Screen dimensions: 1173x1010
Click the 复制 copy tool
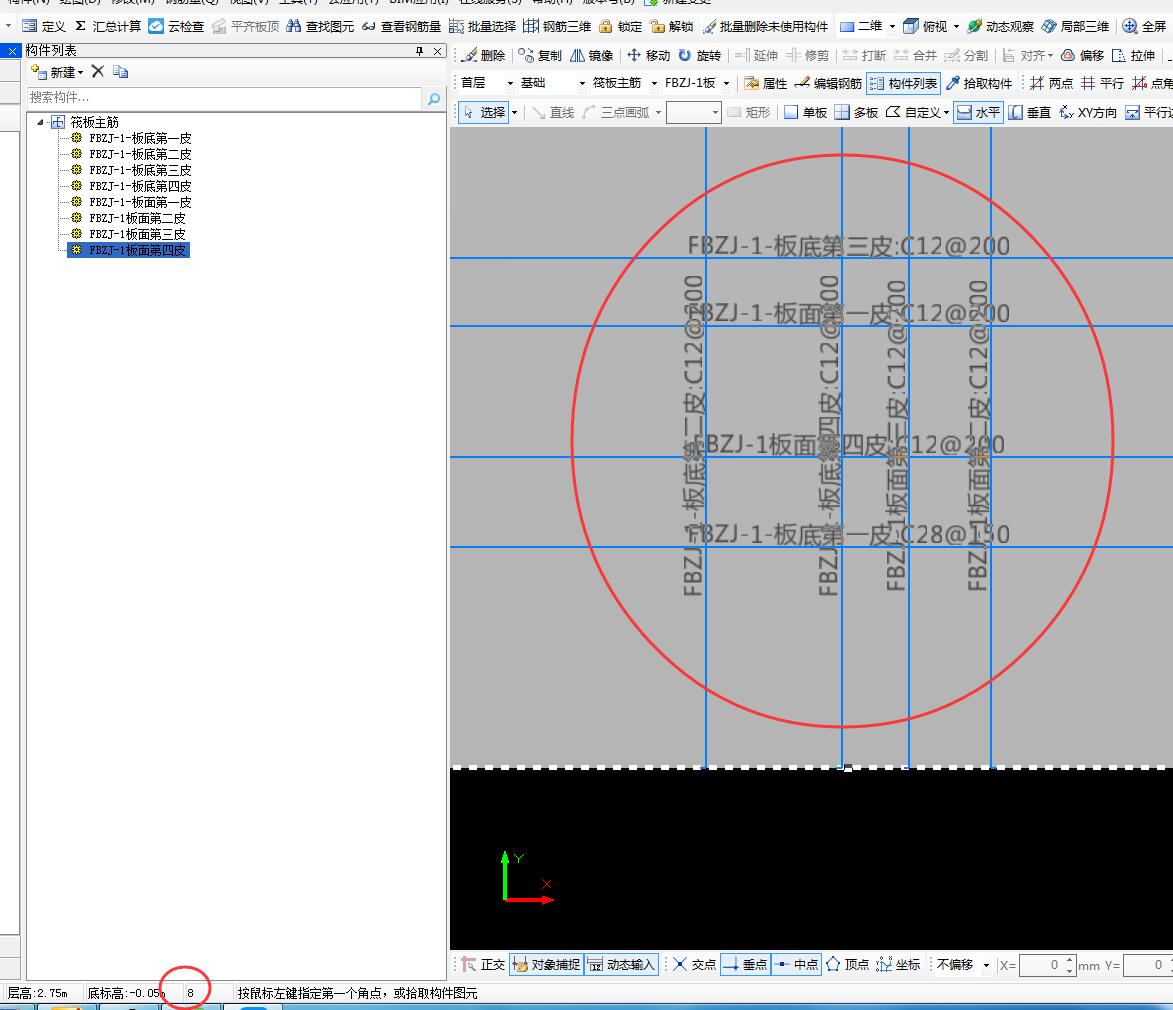pos(540,55)
